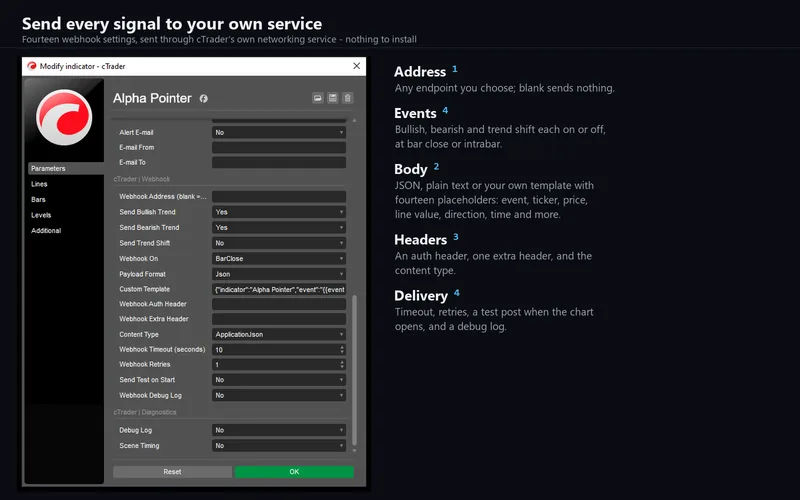The width and height of the screenshot is (800, 500).
Task: Expand the Webhook On BarClose dropdown
Action: [279, 259]
